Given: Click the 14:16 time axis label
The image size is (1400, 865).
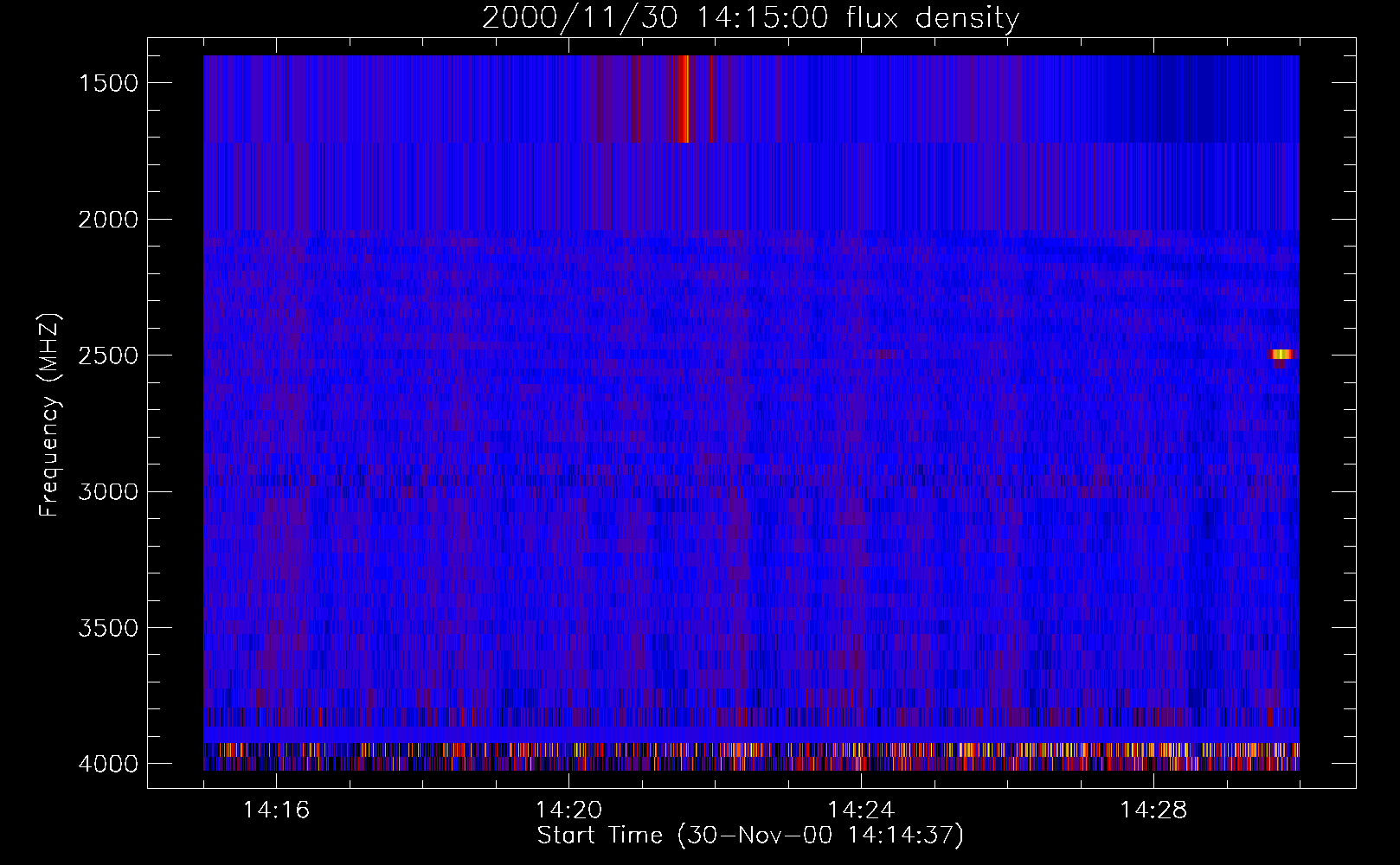Looking at the screenshot, I should [x=276, y=810].
